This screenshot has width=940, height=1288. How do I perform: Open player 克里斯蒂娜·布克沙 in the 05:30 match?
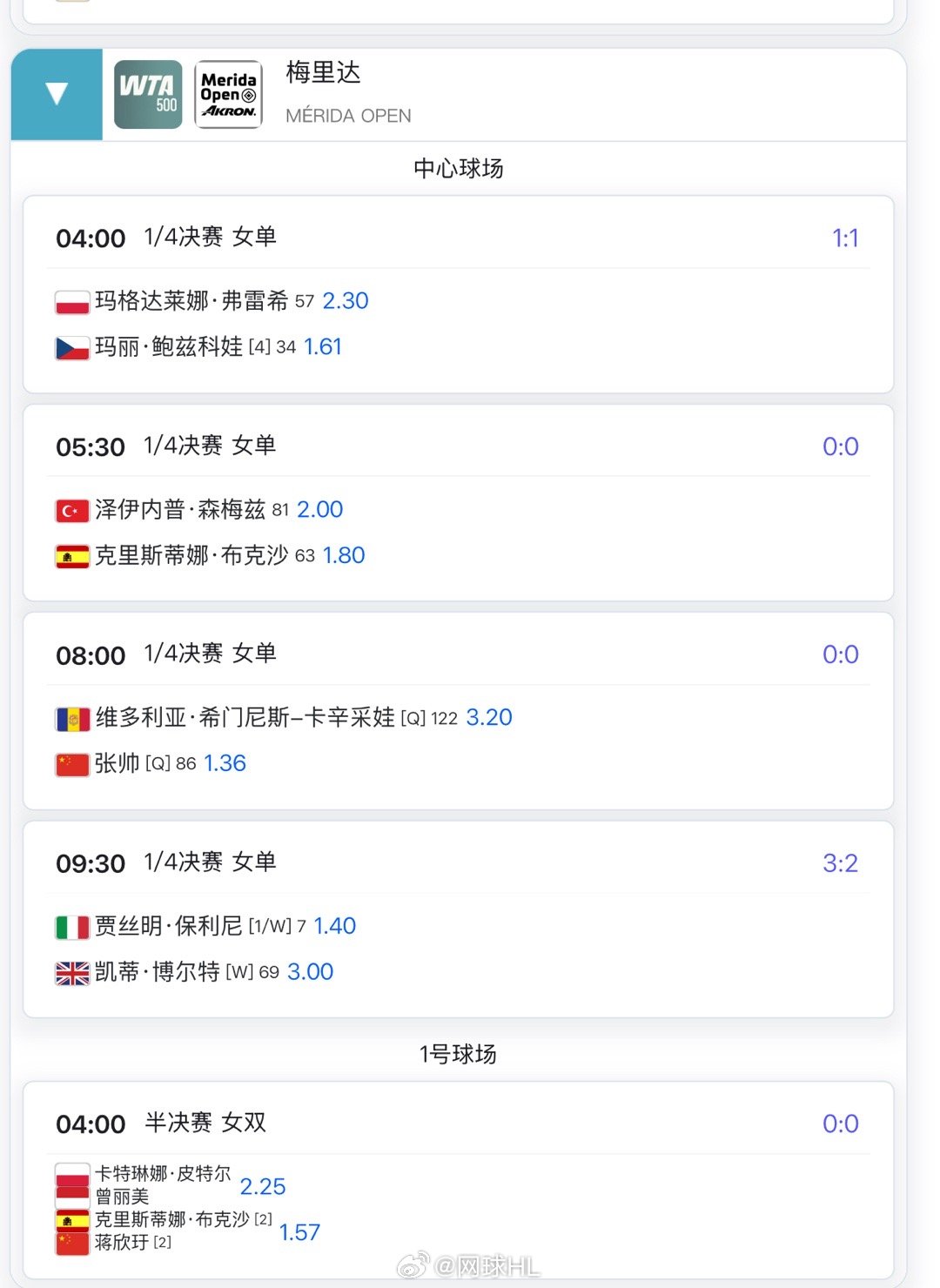(x=191, y=555)
